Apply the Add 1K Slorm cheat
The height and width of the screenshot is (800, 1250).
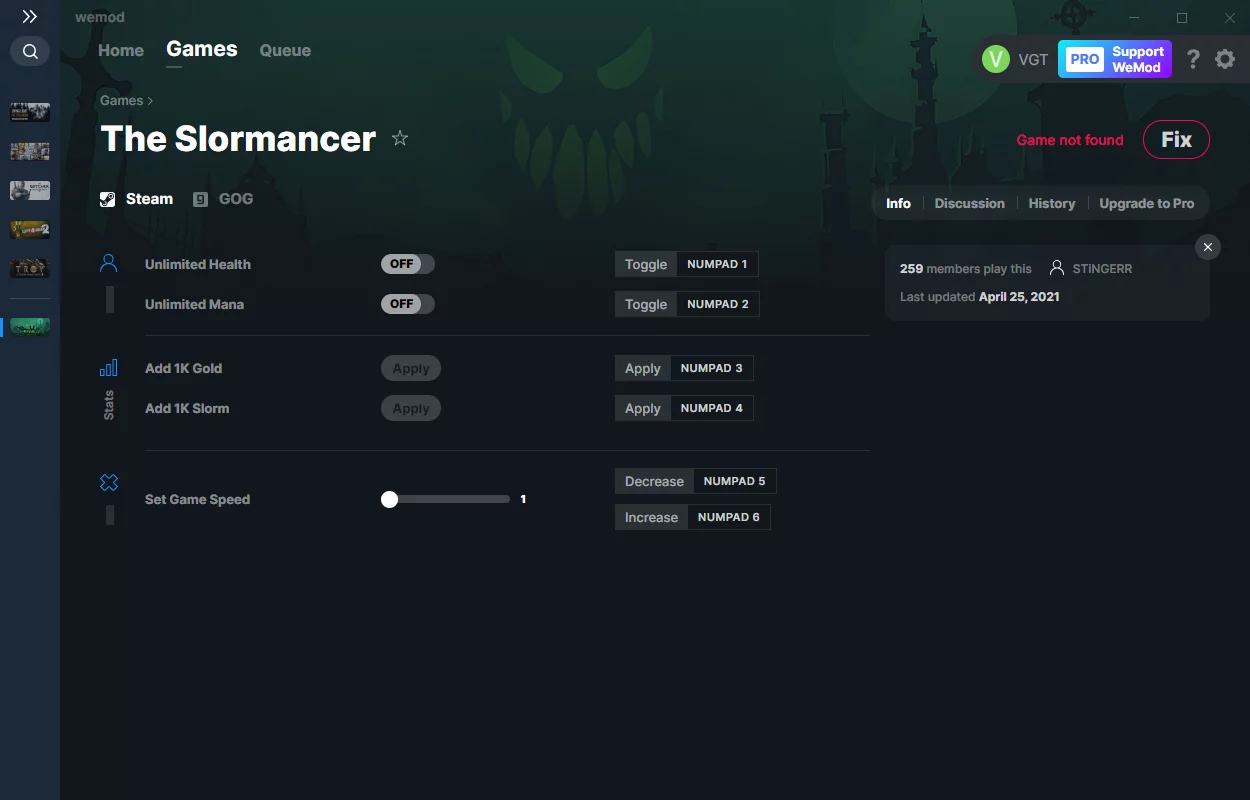(x=411, y=408)
